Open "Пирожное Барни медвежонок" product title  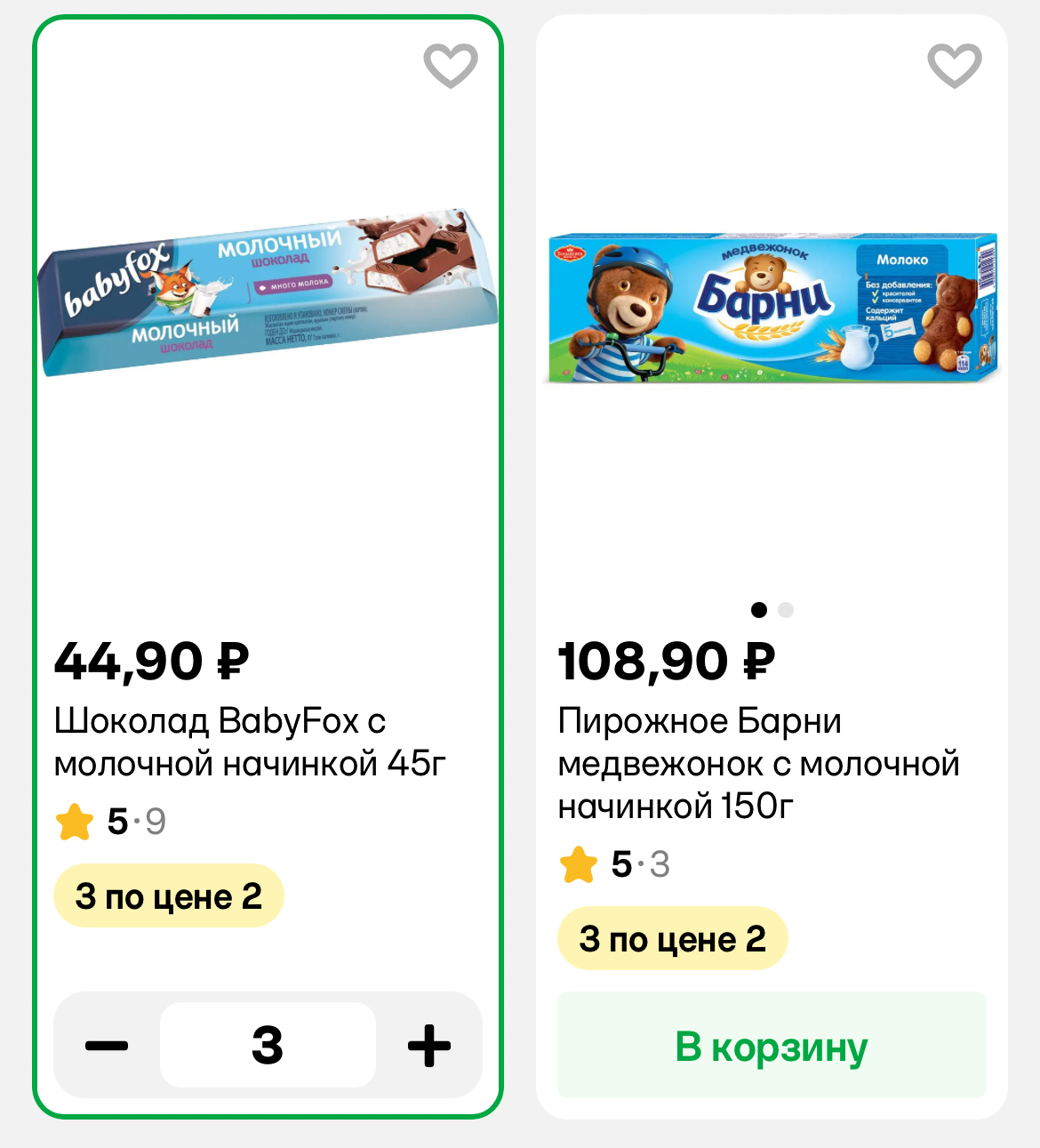click(758, 763)
